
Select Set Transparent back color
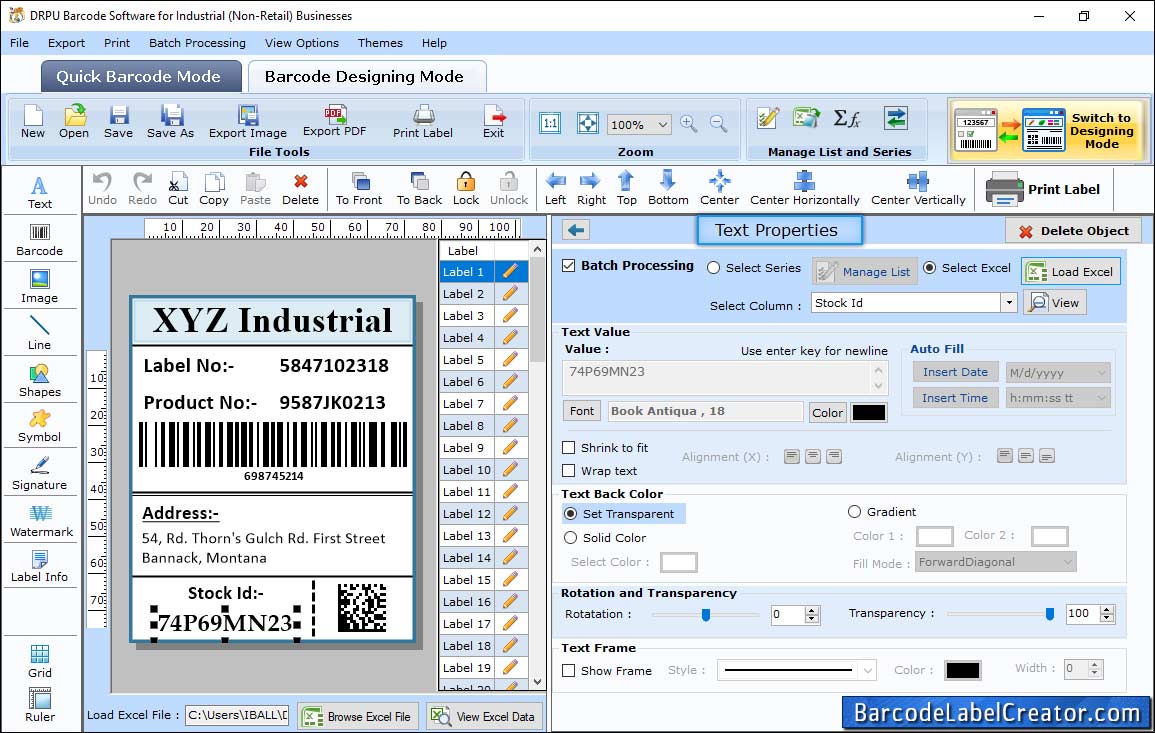[570, 513]
